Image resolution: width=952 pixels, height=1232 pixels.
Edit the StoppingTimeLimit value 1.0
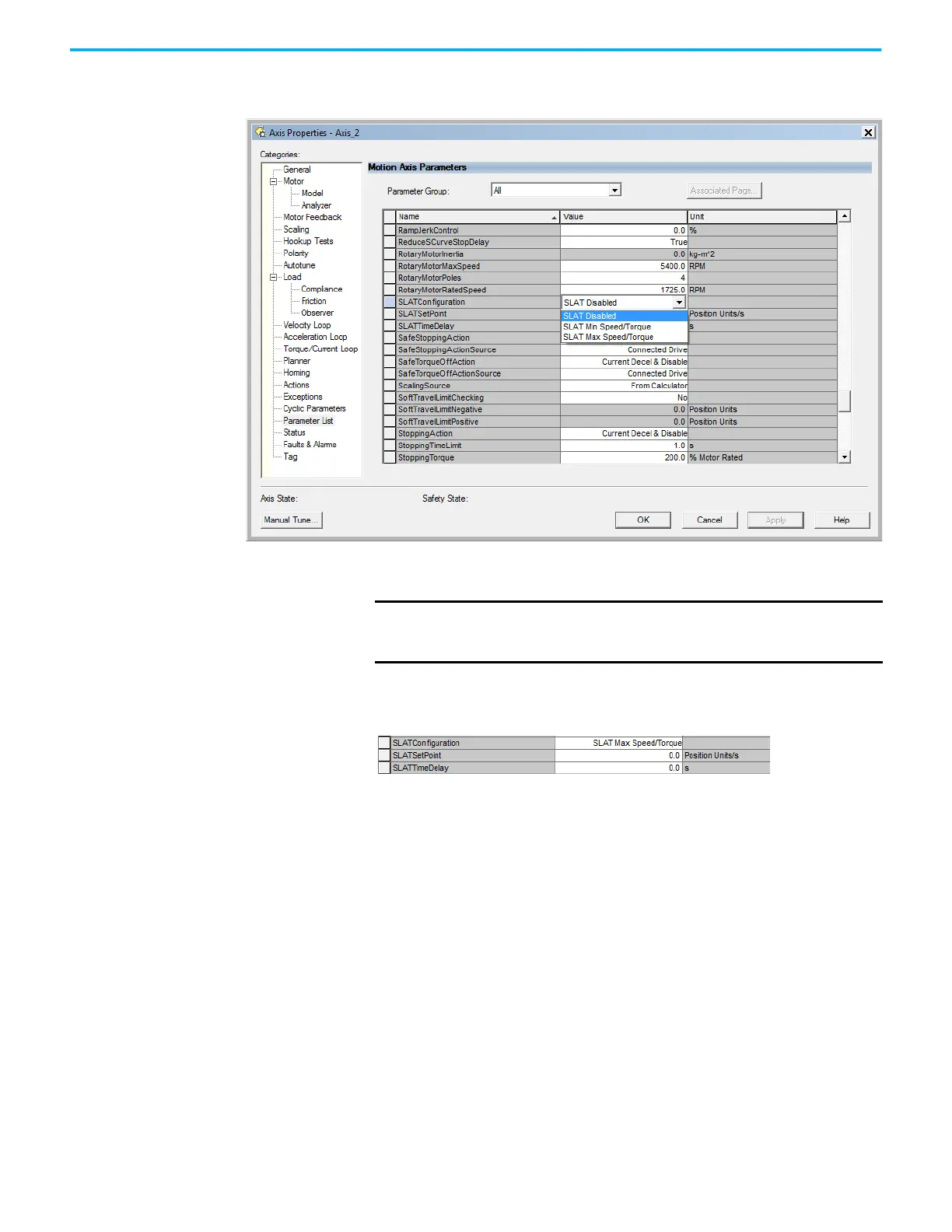624,446
